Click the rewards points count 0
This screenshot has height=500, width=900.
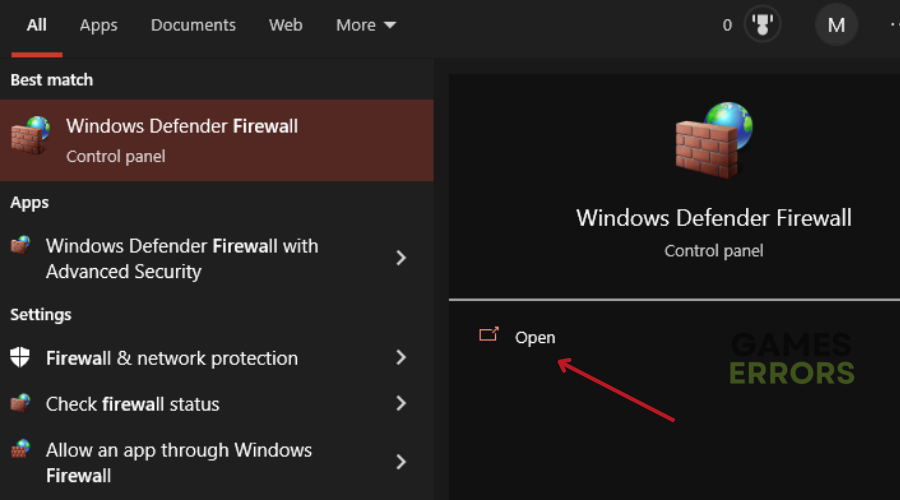click(x=727, y=25)
